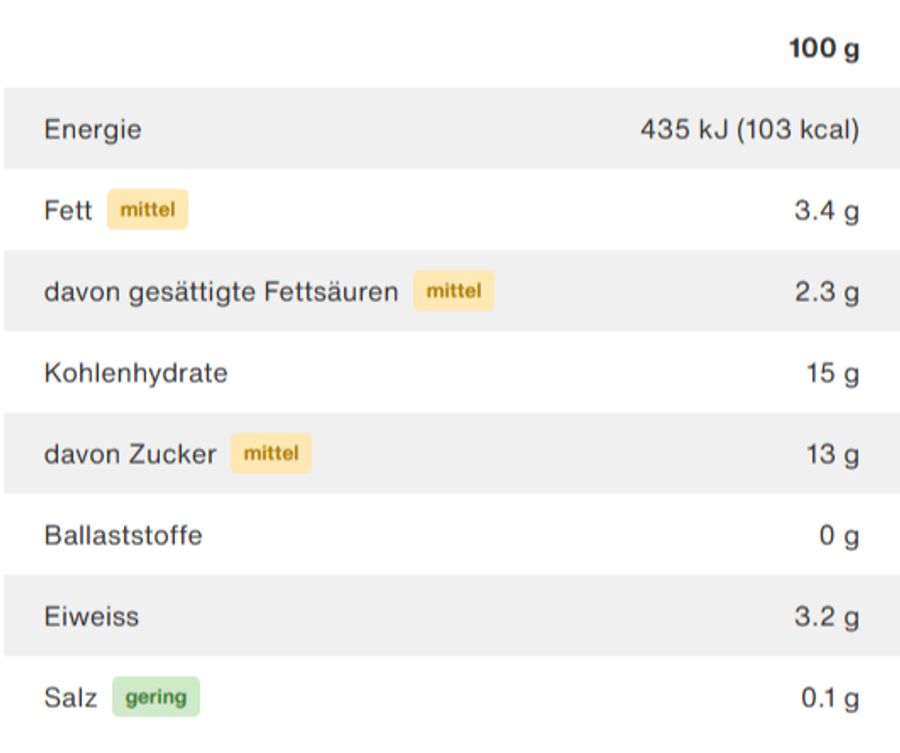Click the davon gesättigte Fettsäuren label
Image resolution: width=900 pixels, height=753 pixels.
point(221,292)
